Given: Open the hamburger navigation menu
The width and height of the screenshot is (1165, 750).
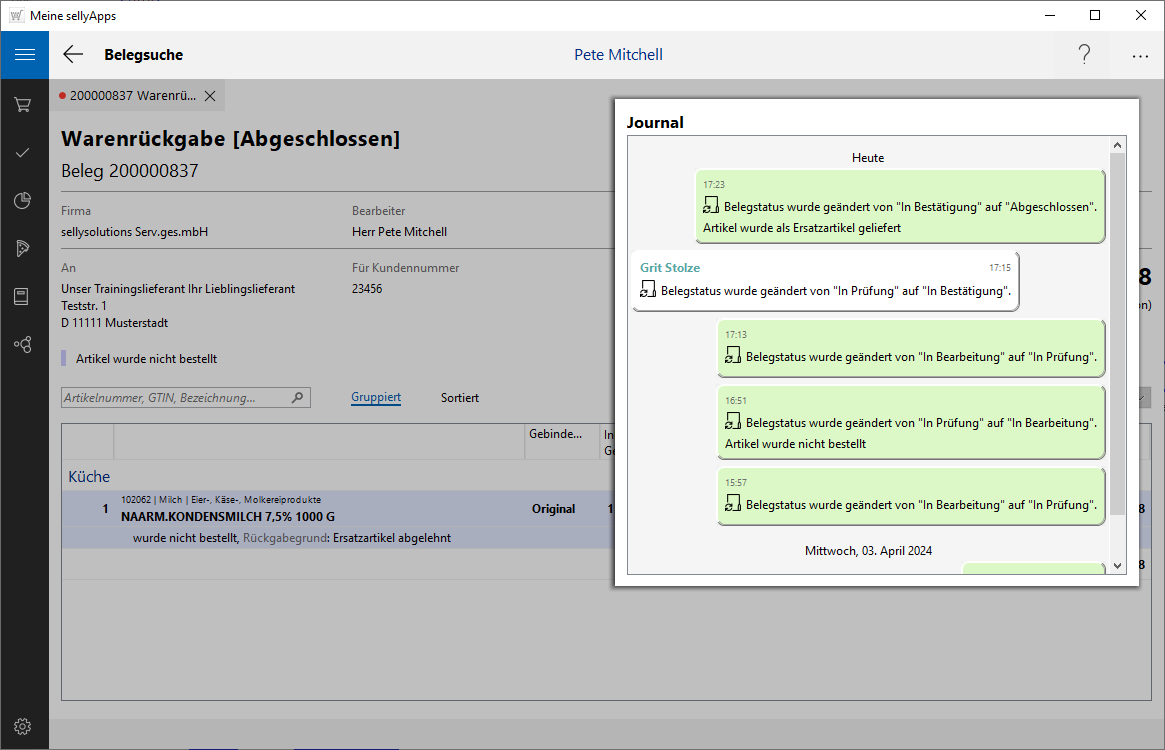Looking at the screenshot, I should tap(24, 55).
